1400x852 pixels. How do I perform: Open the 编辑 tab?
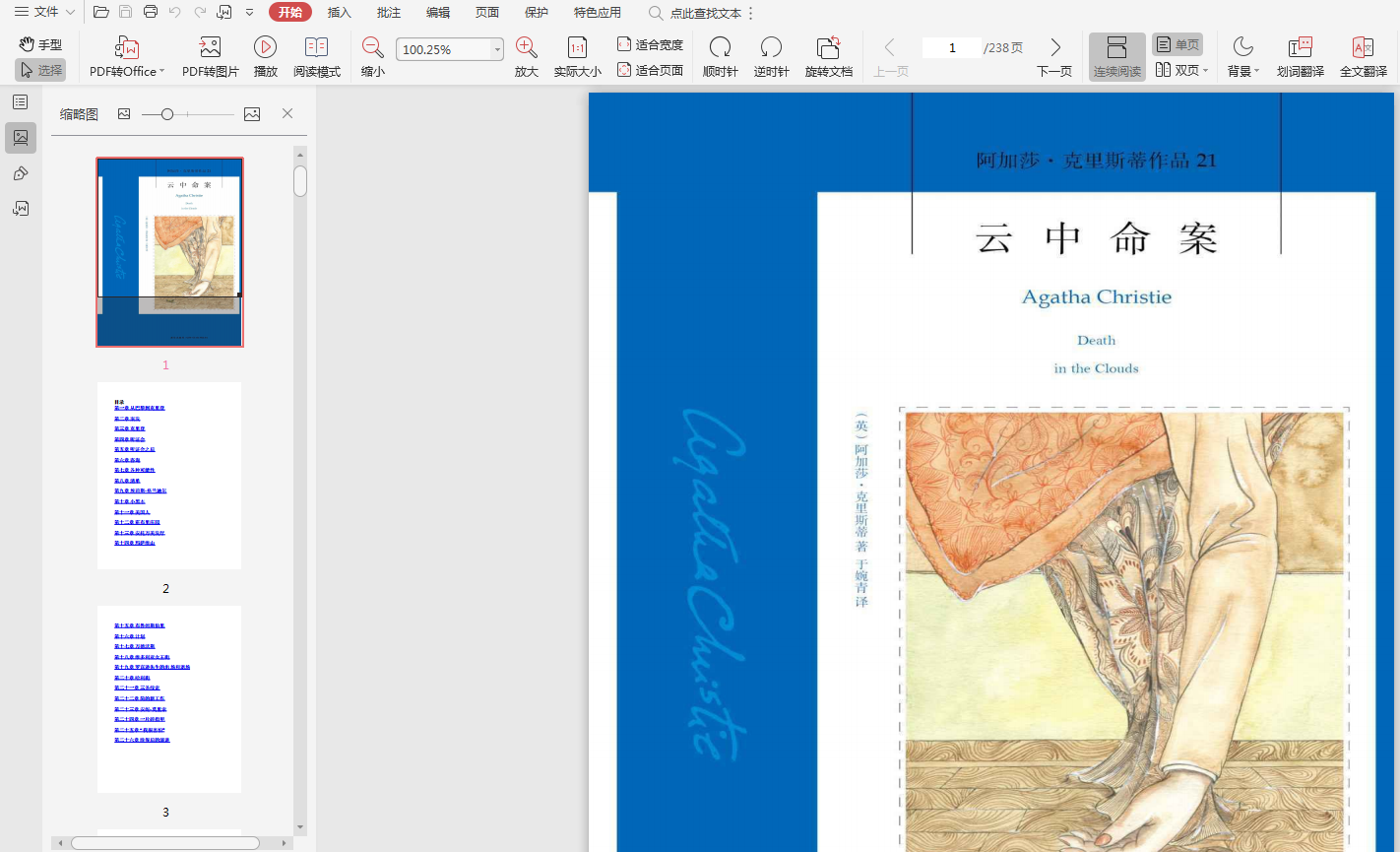point(438,12)
